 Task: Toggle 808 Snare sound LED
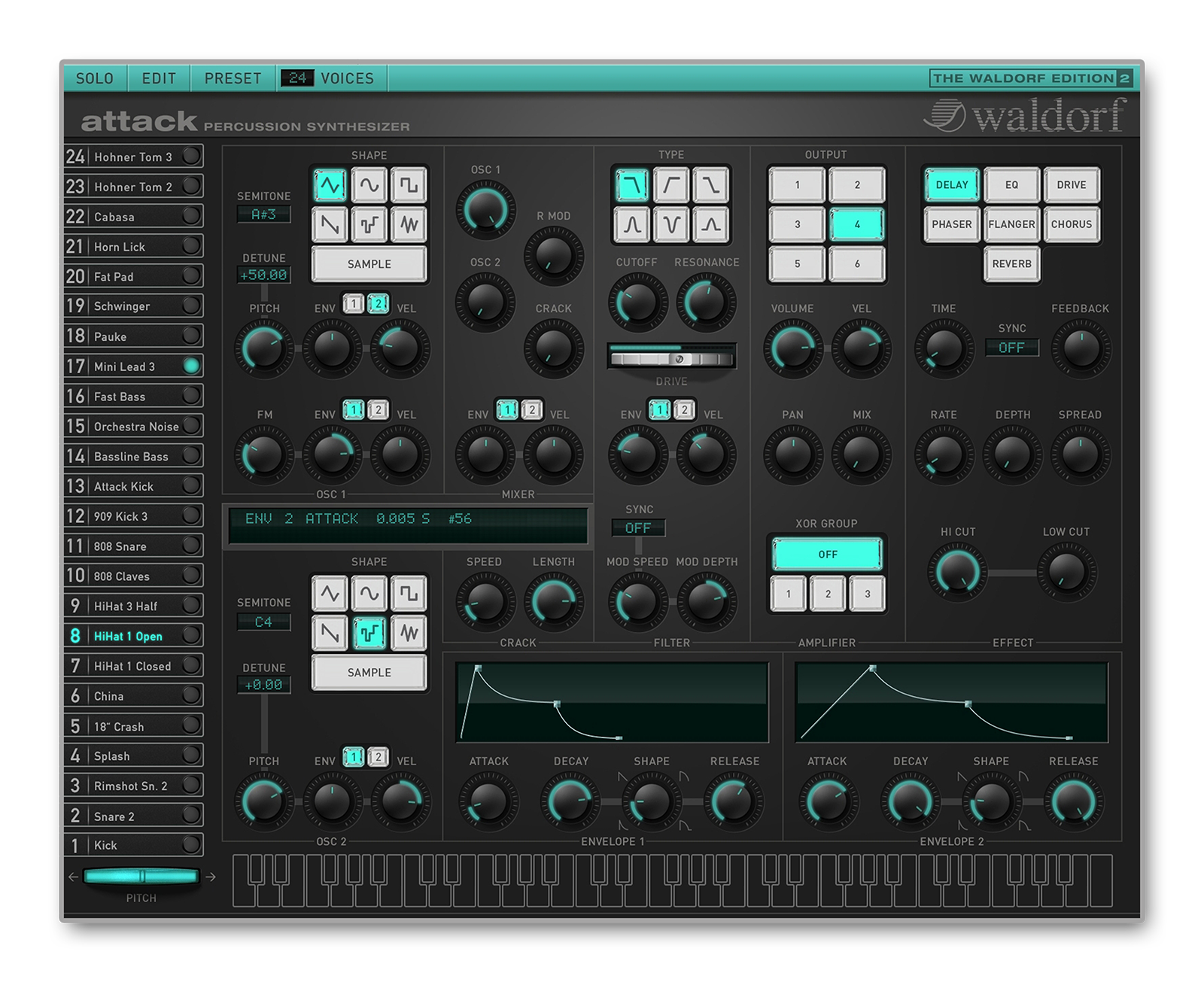192,546
